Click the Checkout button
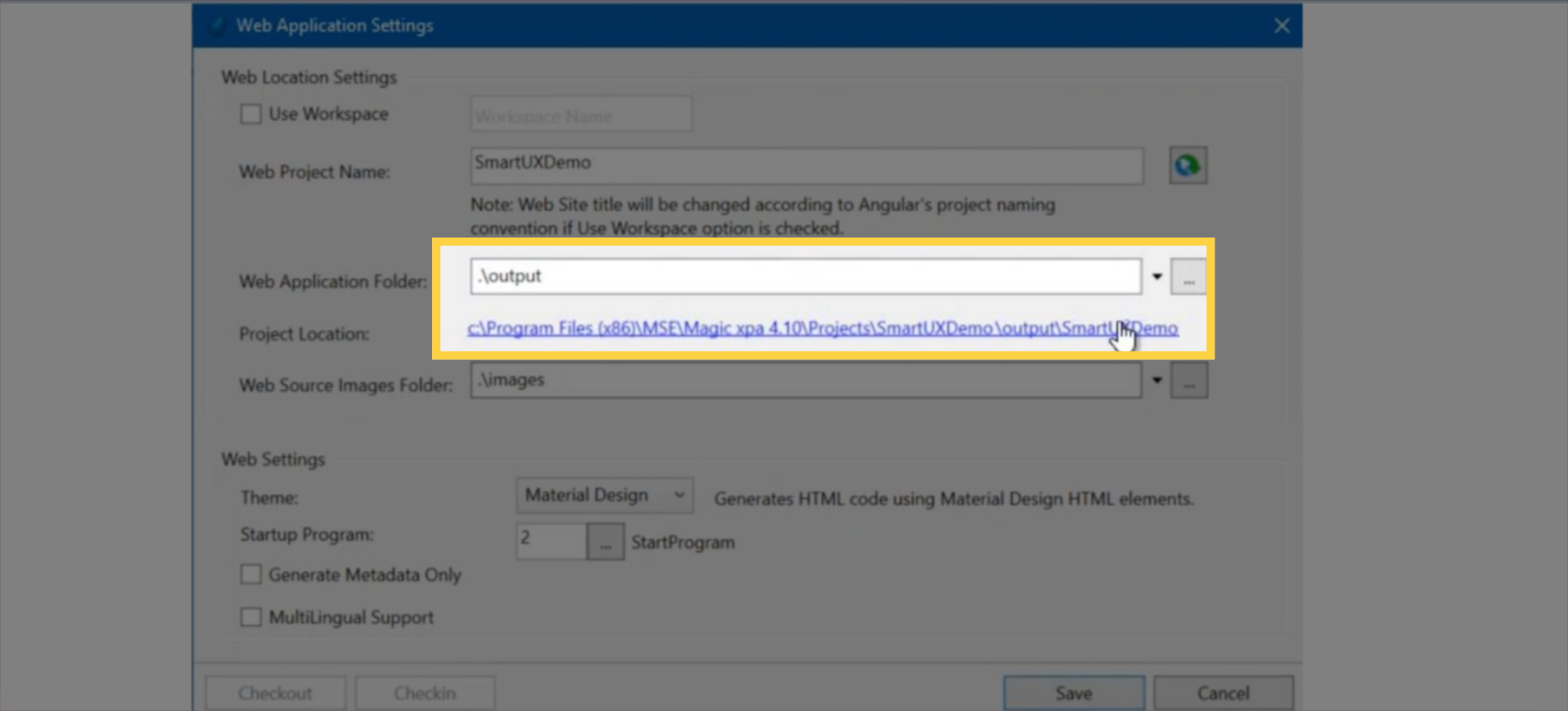1568x711 pixels. tap(275, 693)
